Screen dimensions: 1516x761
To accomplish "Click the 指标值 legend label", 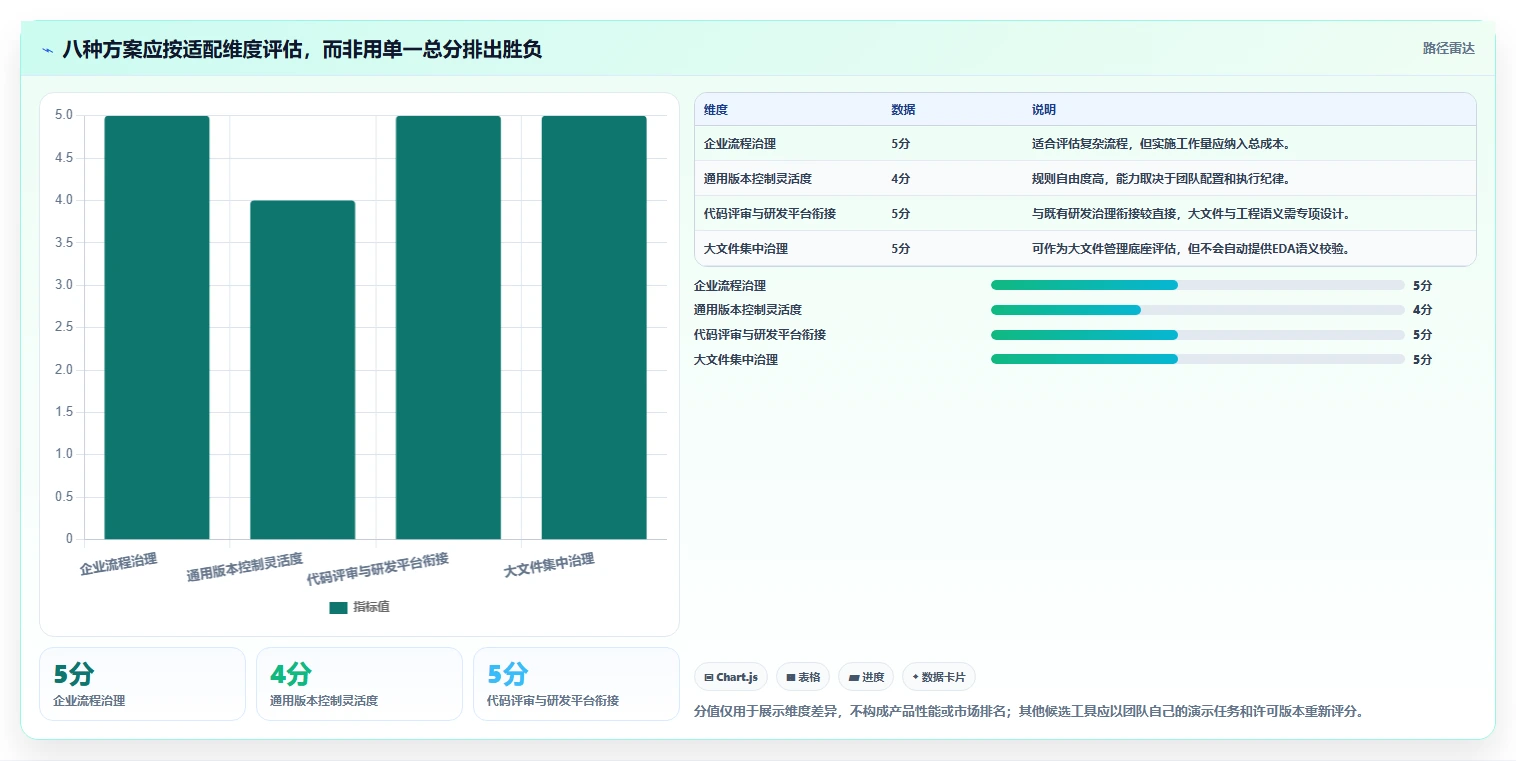I will coord(371,607).
